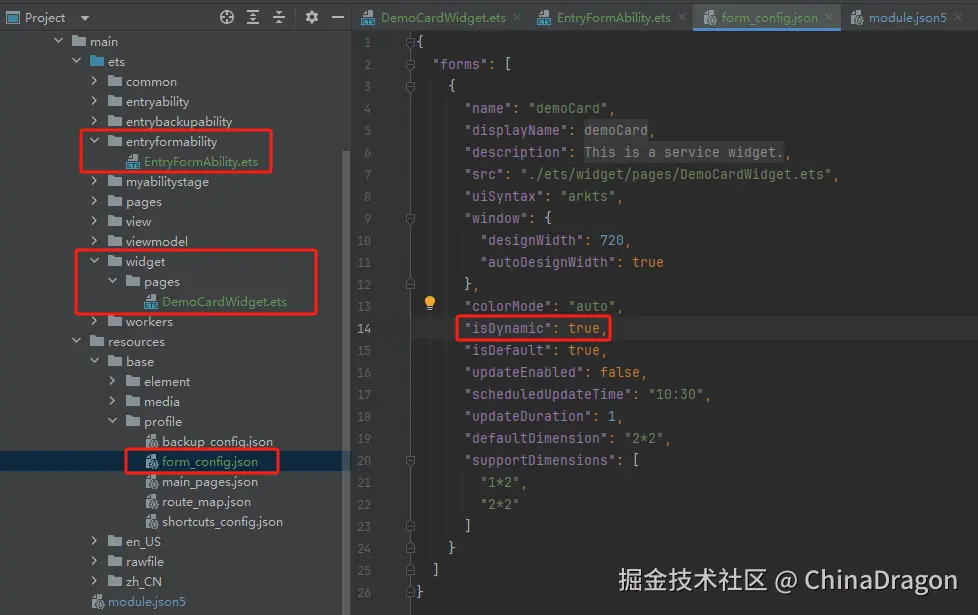Select main_pages.json file
This screenshot has height=615, width=978.
pos(210,482)
